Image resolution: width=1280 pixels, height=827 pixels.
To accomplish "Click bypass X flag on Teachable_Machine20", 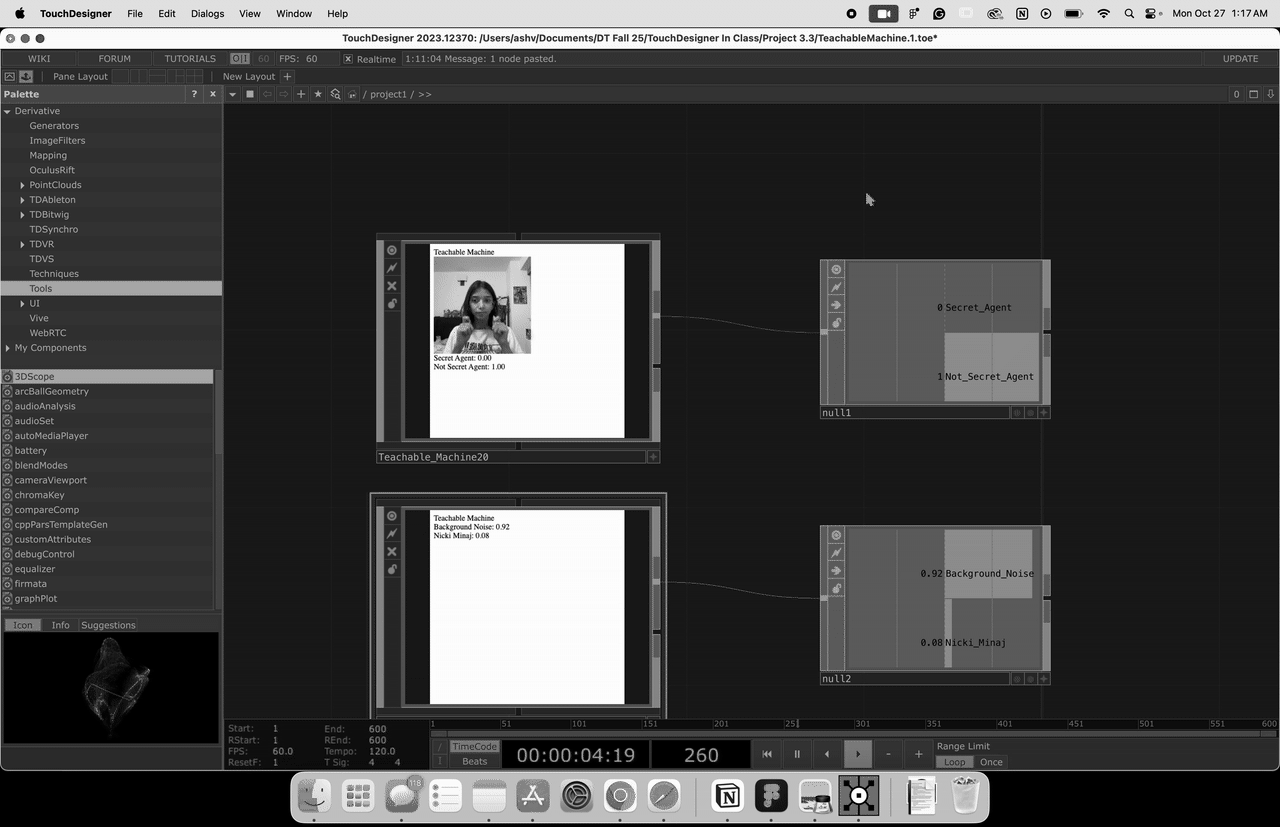I will (392, 286).
